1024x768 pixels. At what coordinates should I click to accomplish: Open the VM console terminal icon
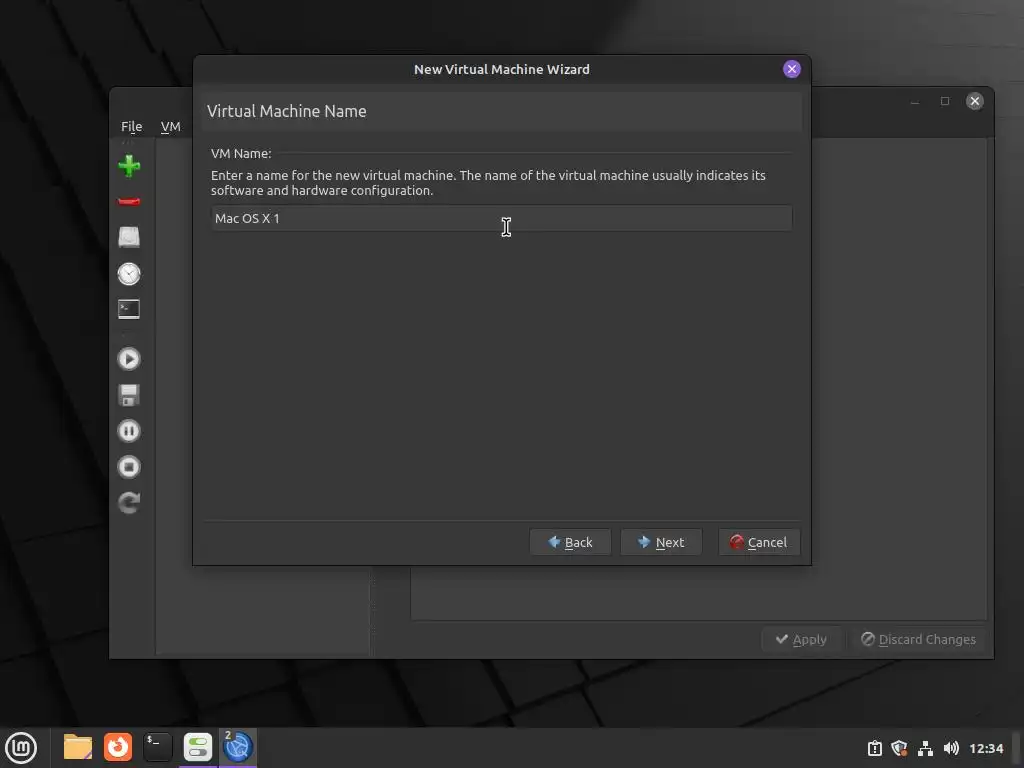coord(129,309)
